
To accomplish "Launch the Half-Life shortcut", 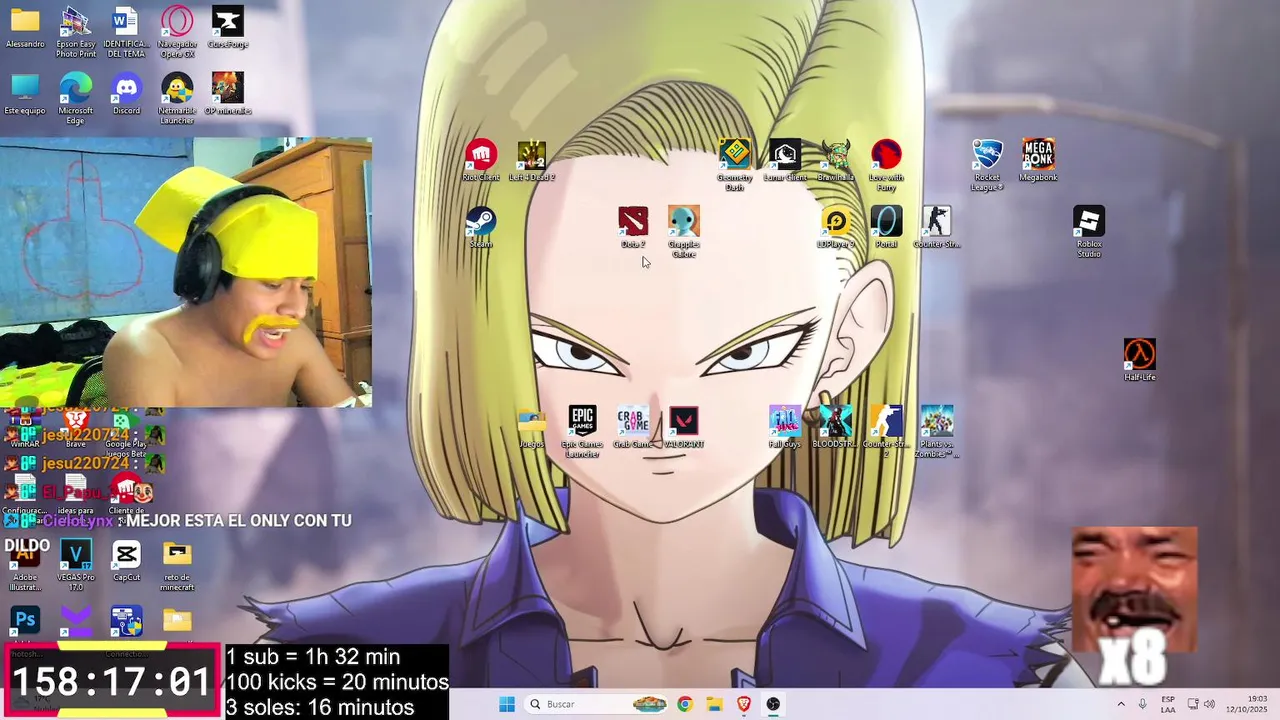I will [x=1140, y=360].
